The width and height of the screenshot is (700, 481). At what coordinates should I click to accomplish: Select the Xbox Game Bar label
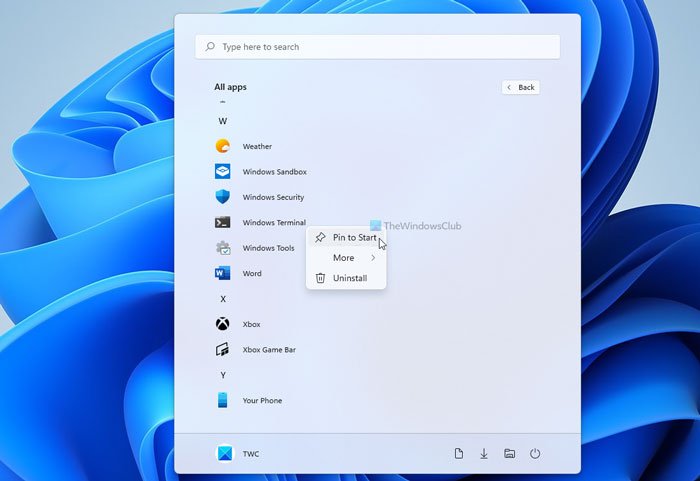click(269, 350)
